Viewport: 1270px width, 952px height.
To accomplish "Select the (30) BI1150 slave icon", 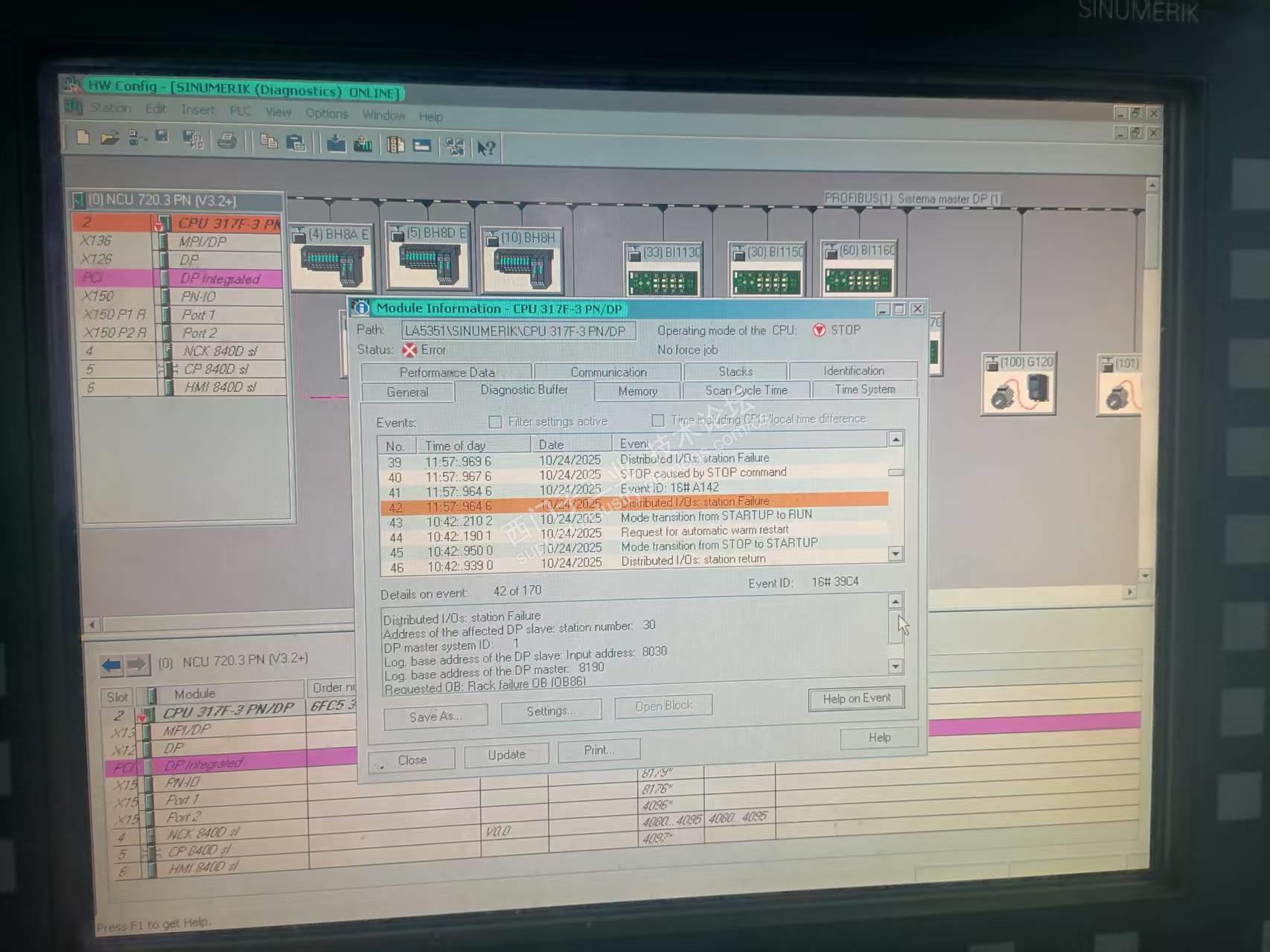I will 766,269.
